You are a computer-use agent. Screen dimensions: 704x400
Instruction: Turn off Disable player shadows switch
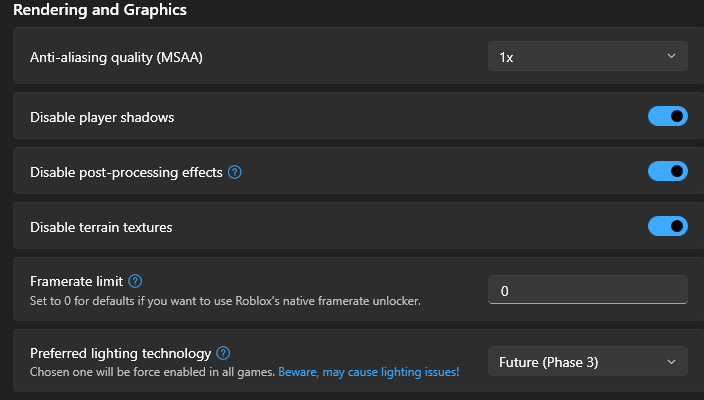click(x=667, y=117)
